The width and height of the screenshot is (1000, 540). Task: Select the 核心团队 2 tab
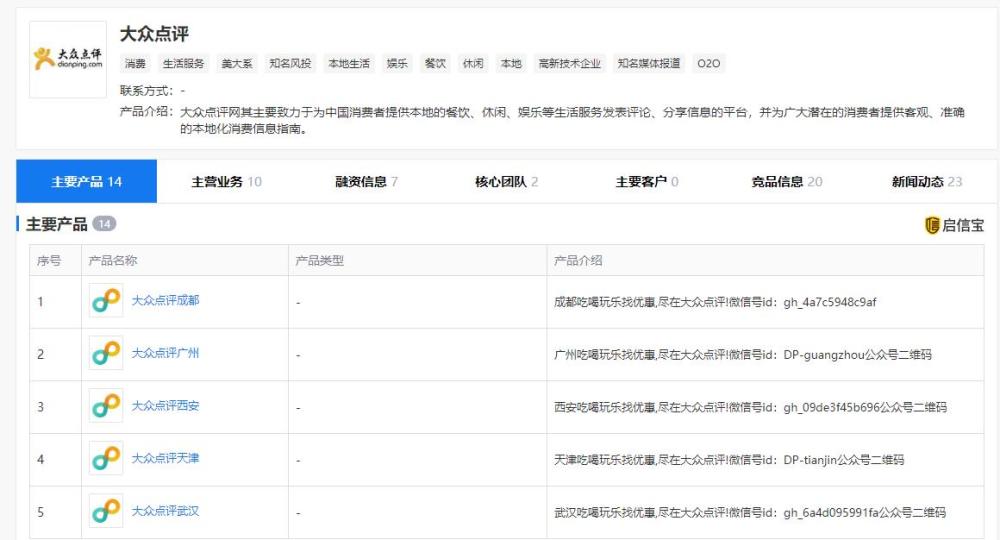click(x=506, y=182)
